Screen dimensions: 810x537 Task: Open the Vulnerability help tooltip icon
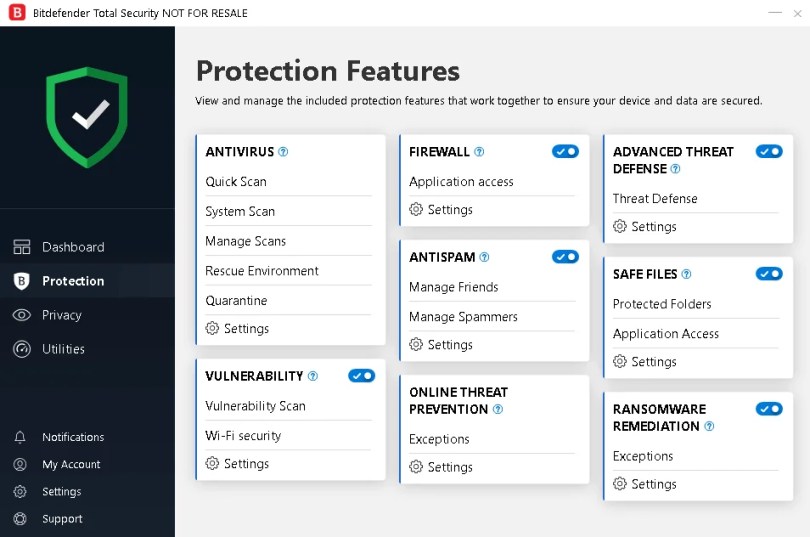tap(313, 376)
